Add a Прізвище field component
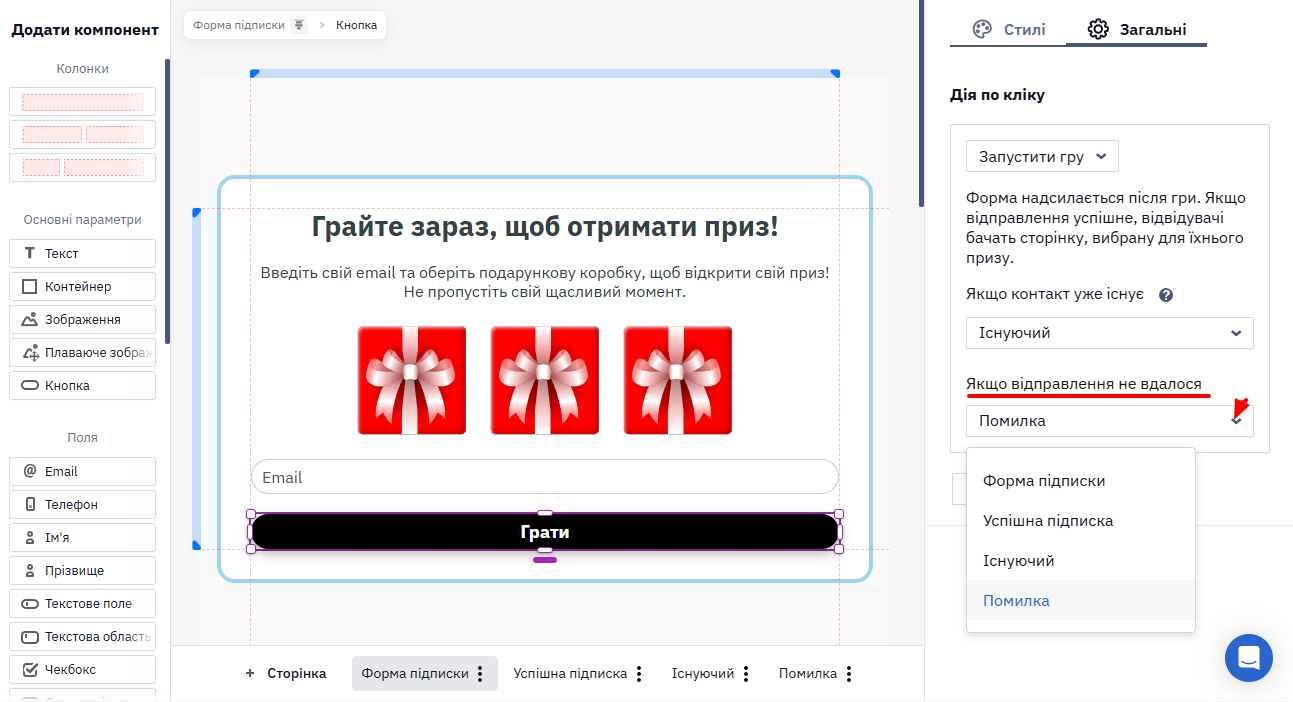This screenshot has width=1293, height=702. [x=82, y=570]
